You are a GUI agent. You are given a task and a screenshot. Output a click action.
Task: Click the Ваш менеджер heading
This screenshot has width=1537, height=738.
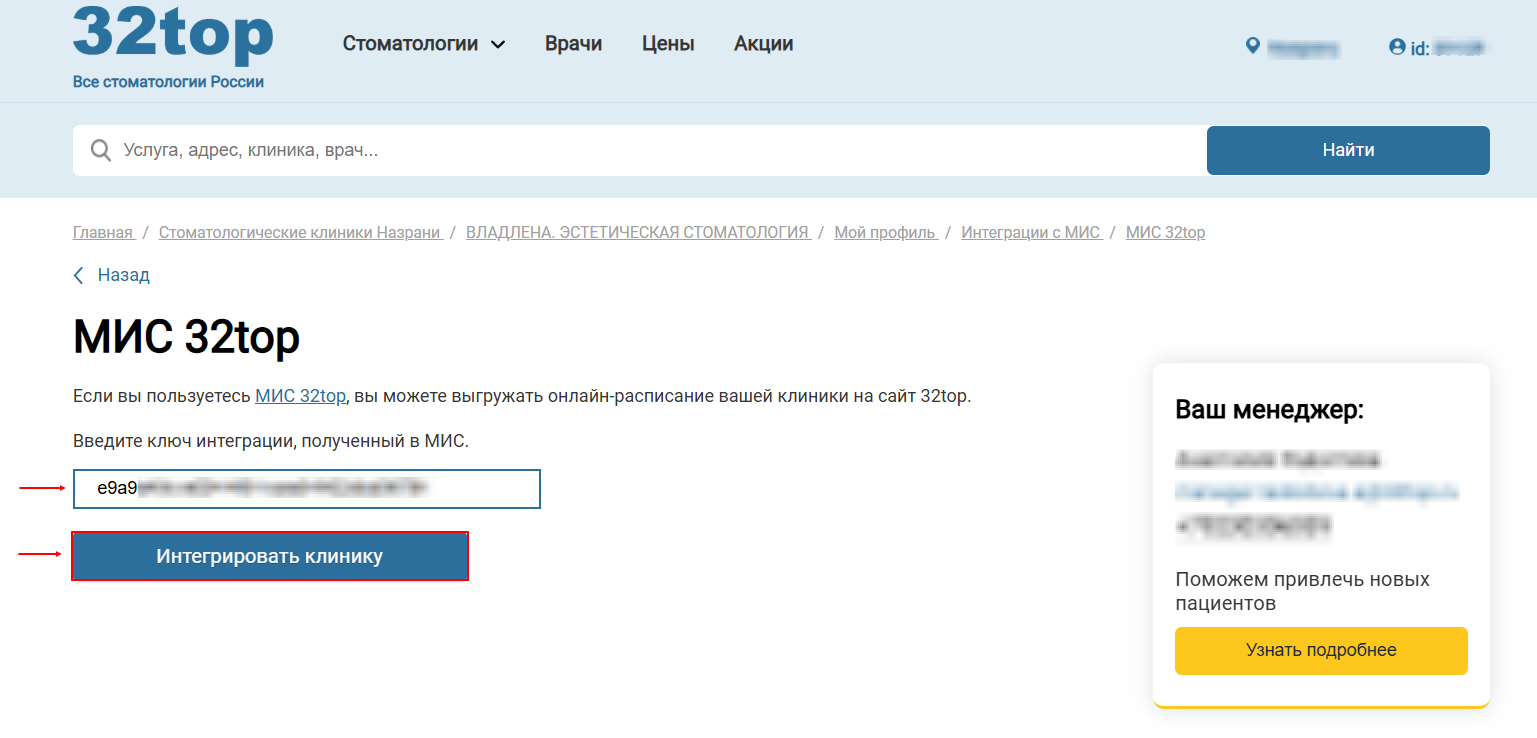pos(1269,410)
